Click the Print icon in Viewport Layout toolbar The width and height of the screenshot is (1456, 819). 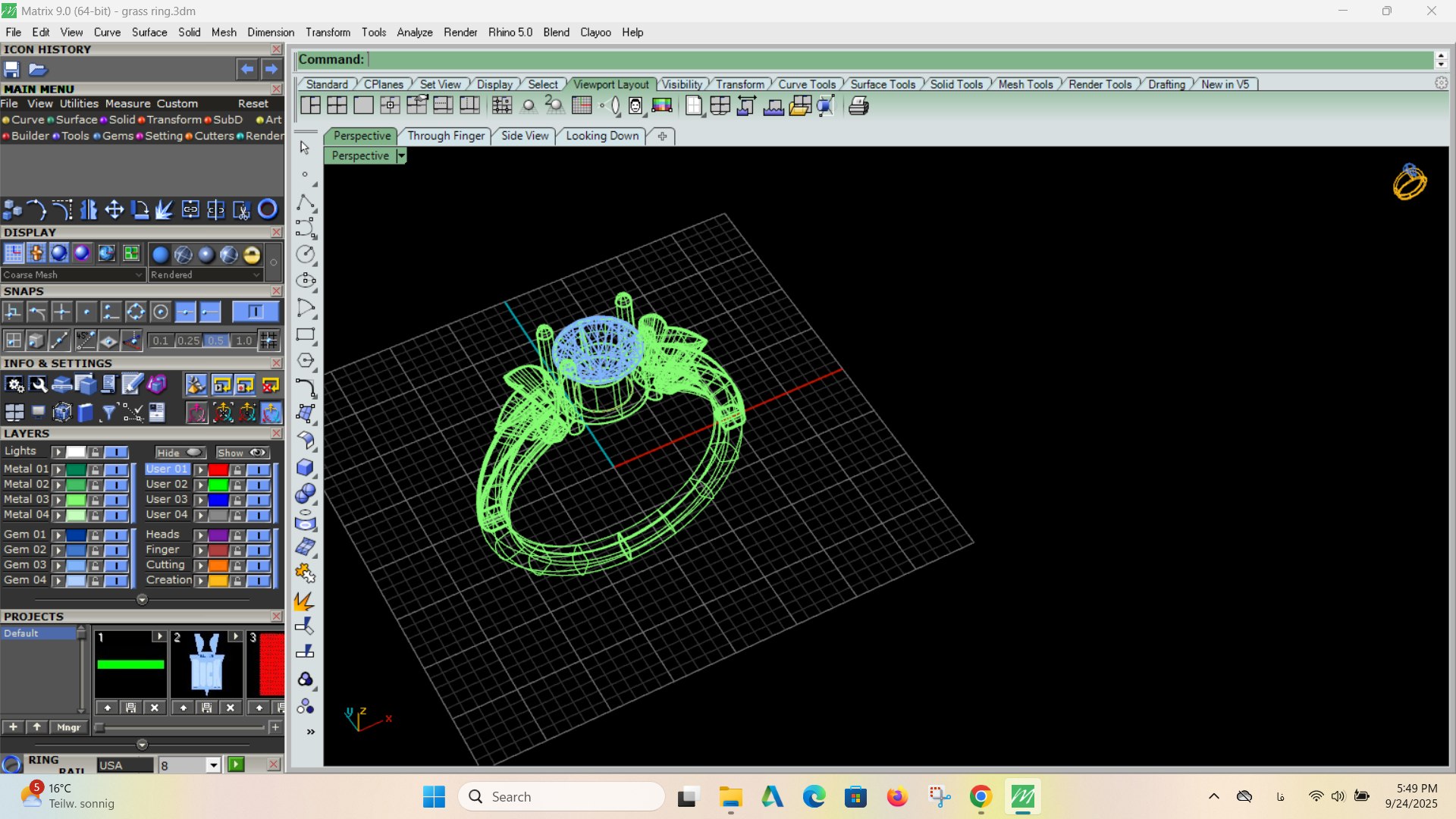coord(858,106)
